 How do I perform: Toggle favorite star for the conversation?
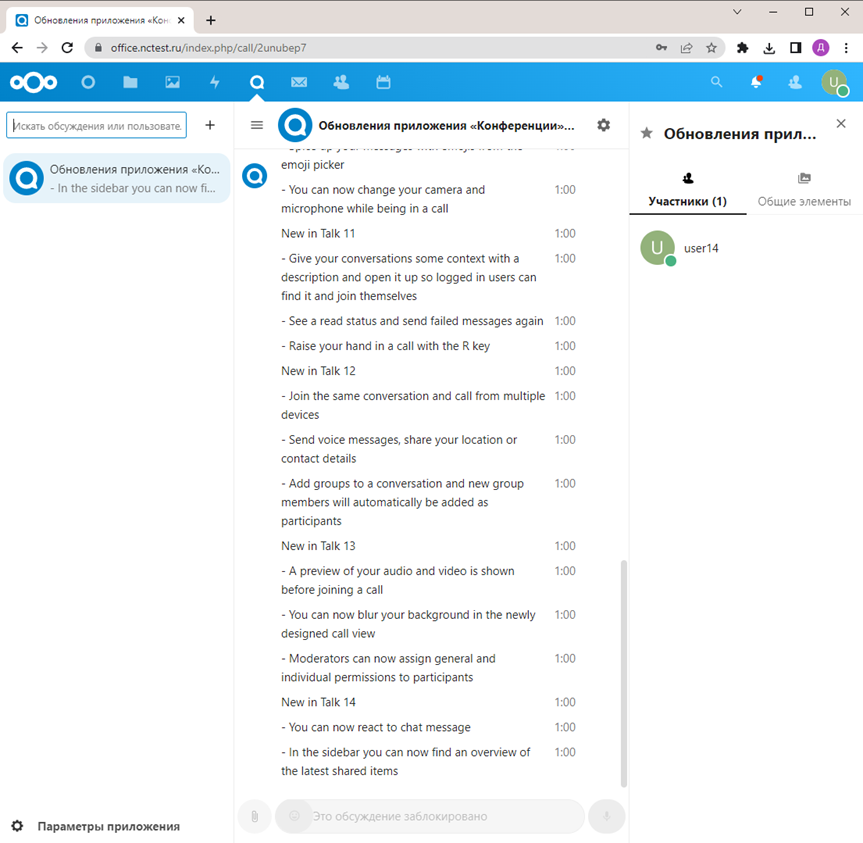click(x=647, y=133)
